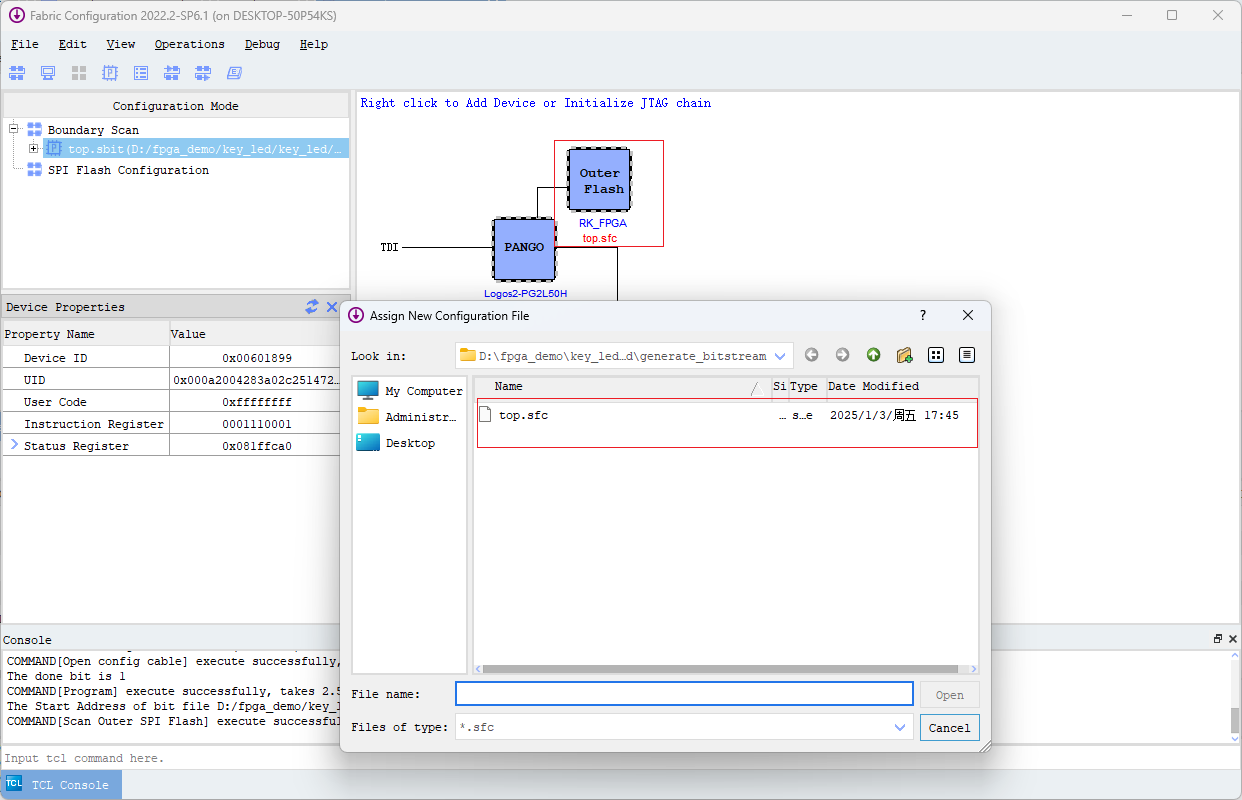This screenshot has width=1242, height=800.
Task: Click inside the File name input field
Action: click(683, 693)
